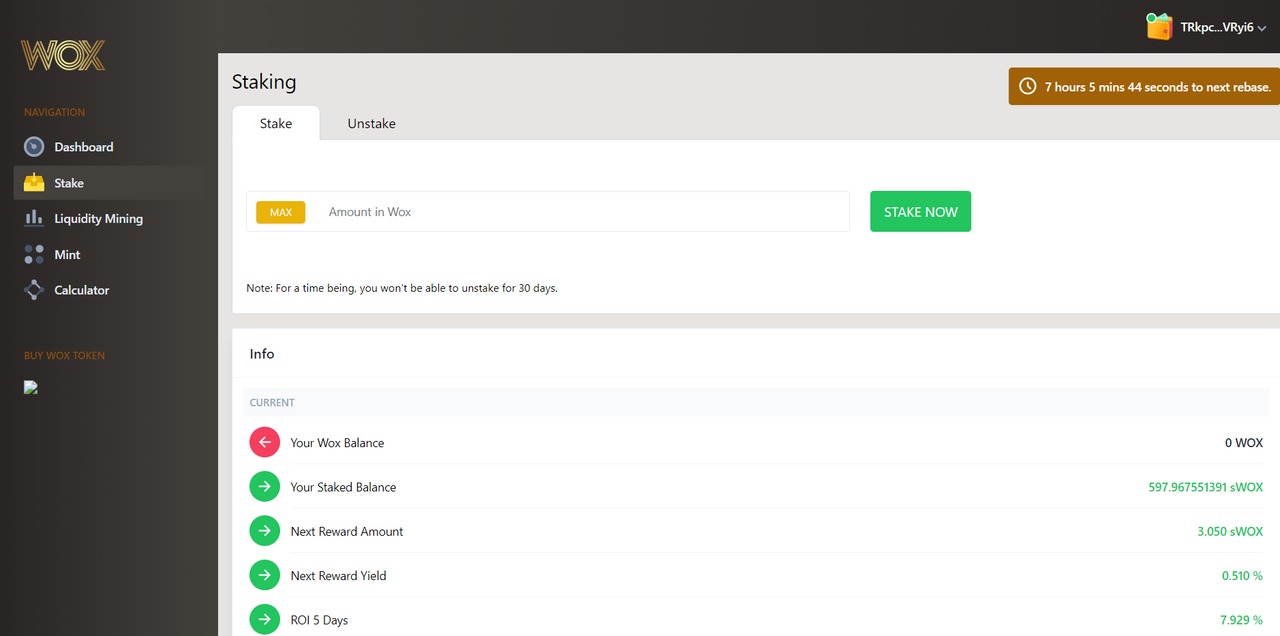
Task: Click the NAVIGATION sidebar heading
Action: (x=54, y=112)
